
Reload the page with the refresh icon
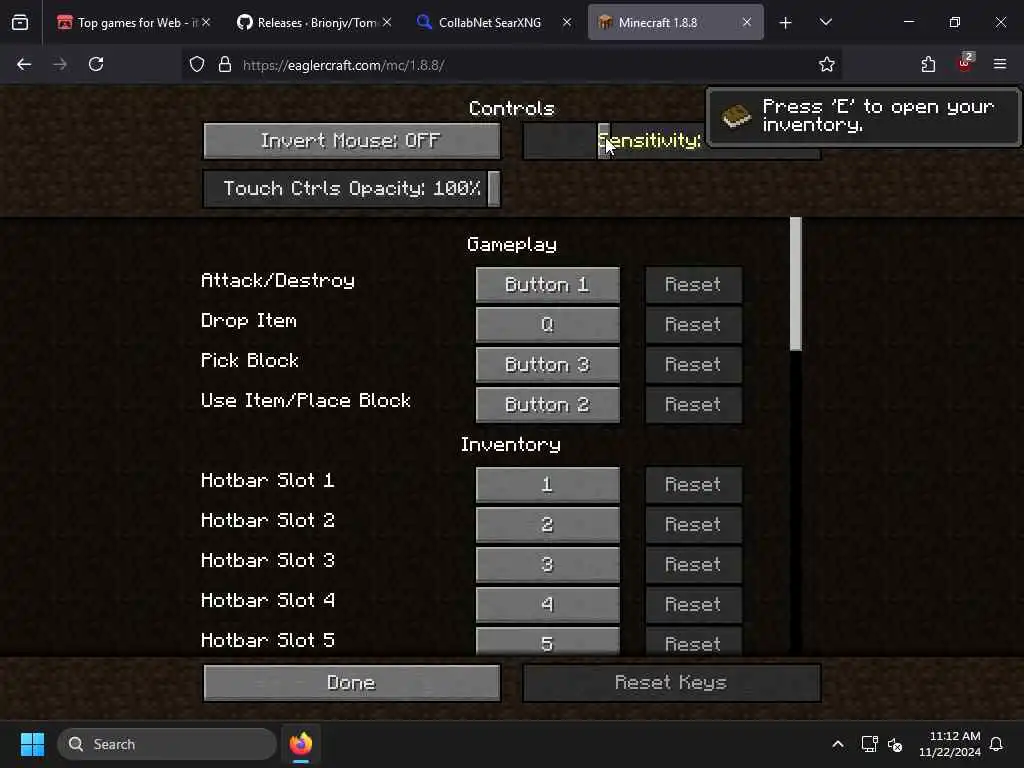click(96, 64)
